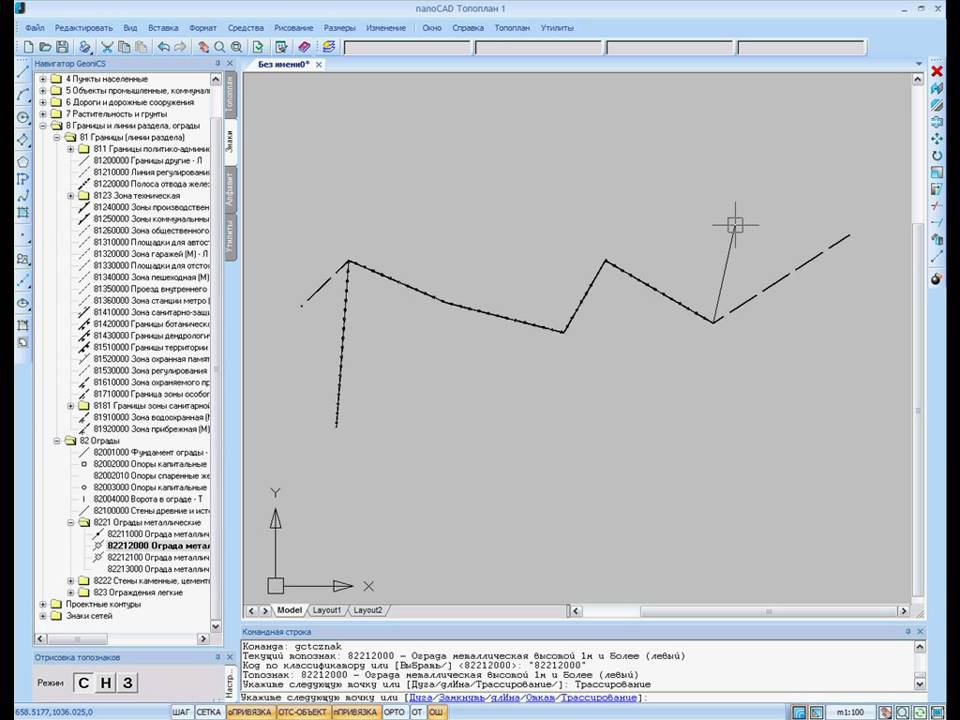960x720 pixels.
Task: Toggle the ОТ status bar button
Action: point(417,712)
